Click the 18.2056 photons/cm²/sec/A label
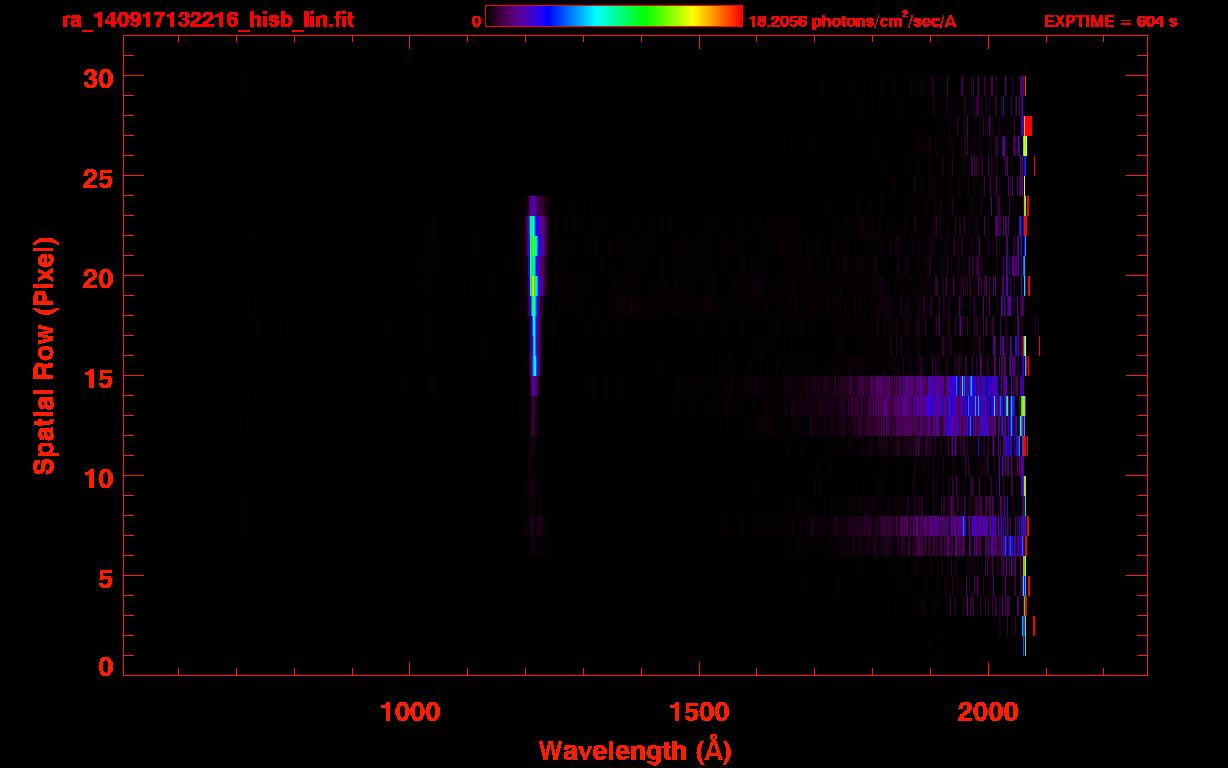1228x768 pixels. click(x=852, y=20)
